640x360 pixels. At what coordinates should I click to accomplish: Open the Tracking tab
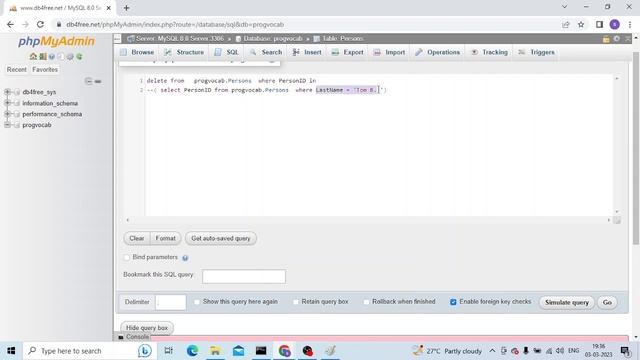point(489,52)
